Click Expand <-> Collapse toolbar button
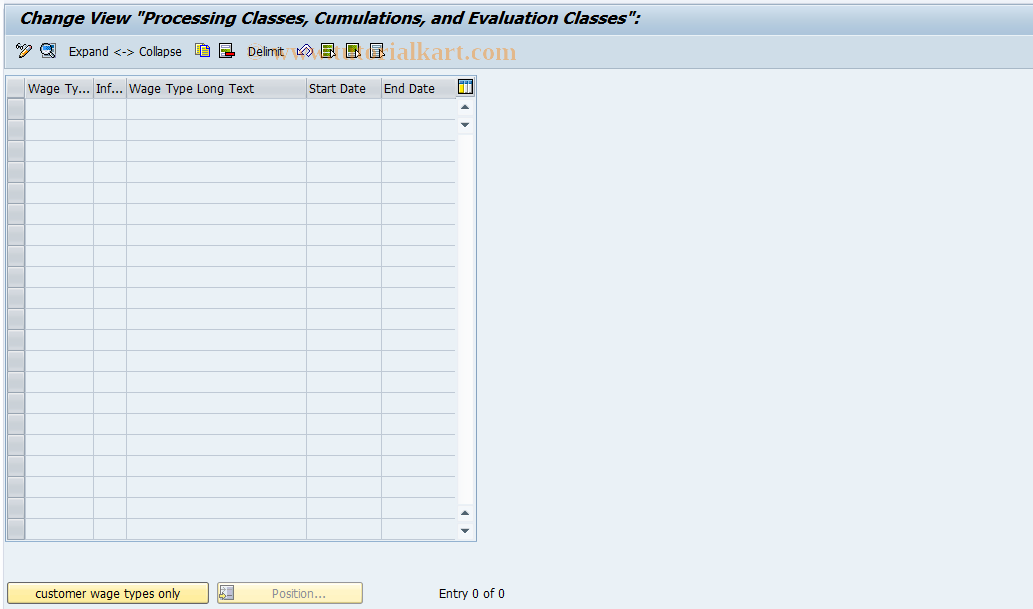The width and height of the screenshot is (1033, 609). (x=125, y=51)
